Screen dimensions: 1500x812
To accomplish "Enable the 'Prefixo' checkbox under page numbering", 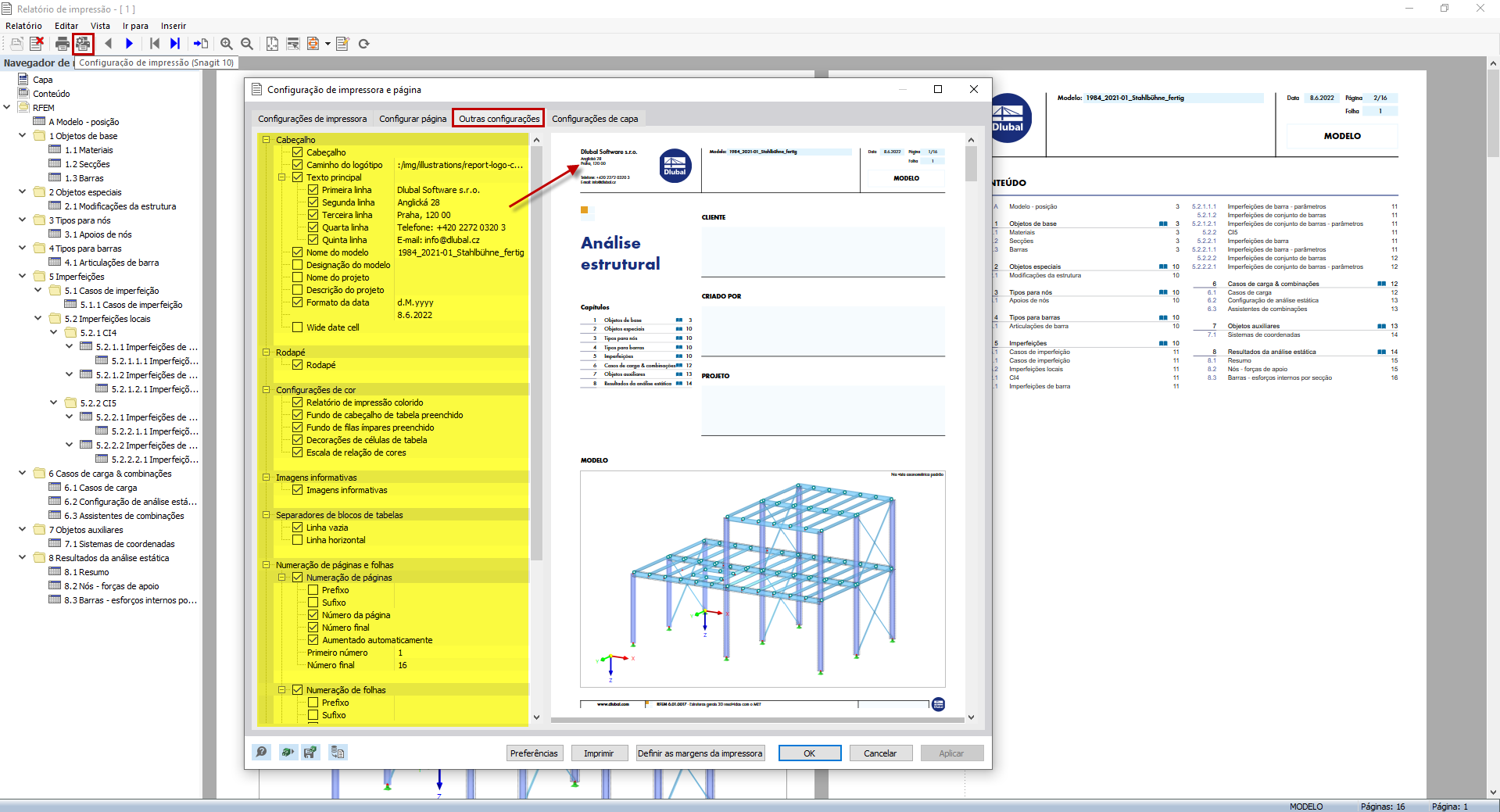I will [313, 589].
